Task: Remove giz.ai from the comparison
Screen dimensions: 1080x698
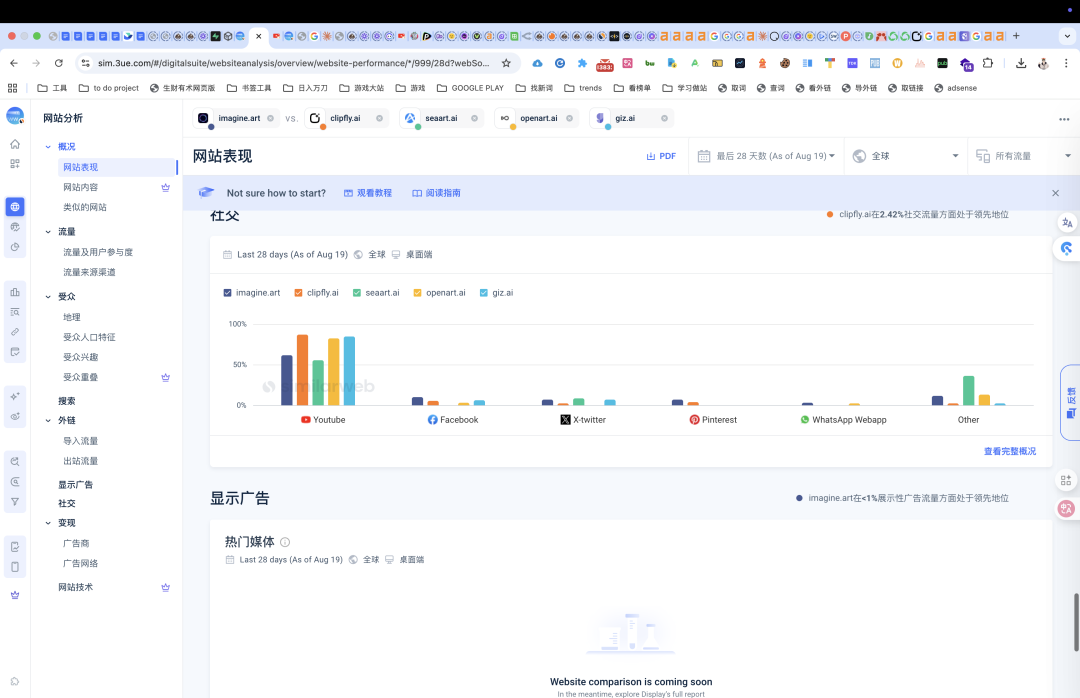Action: click(664, 119)
